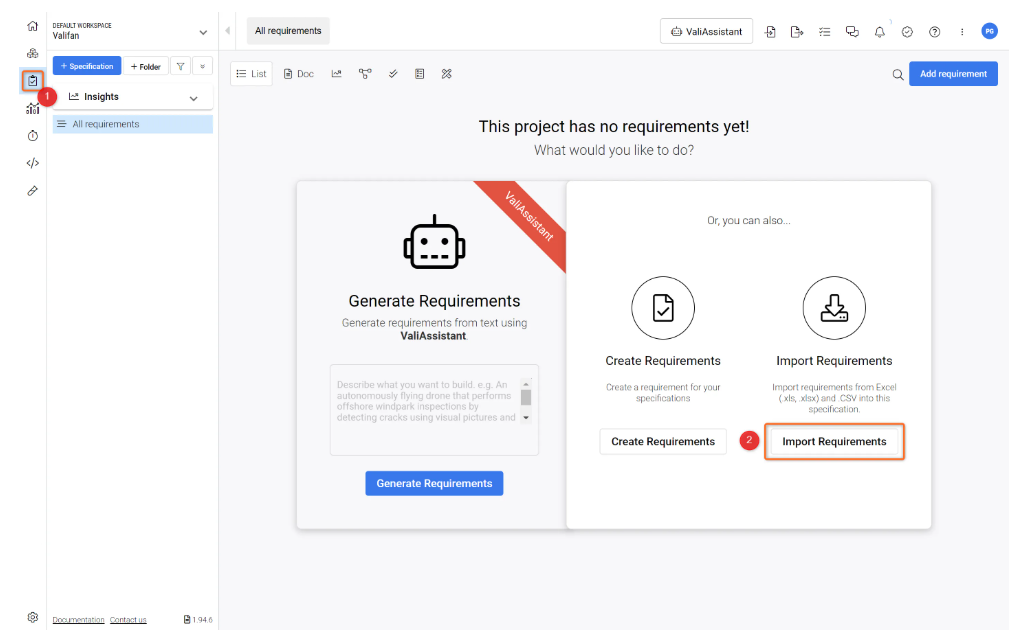Click the filter funnel icon
The image size is (1025, 635).
click(x=180, y=66)
